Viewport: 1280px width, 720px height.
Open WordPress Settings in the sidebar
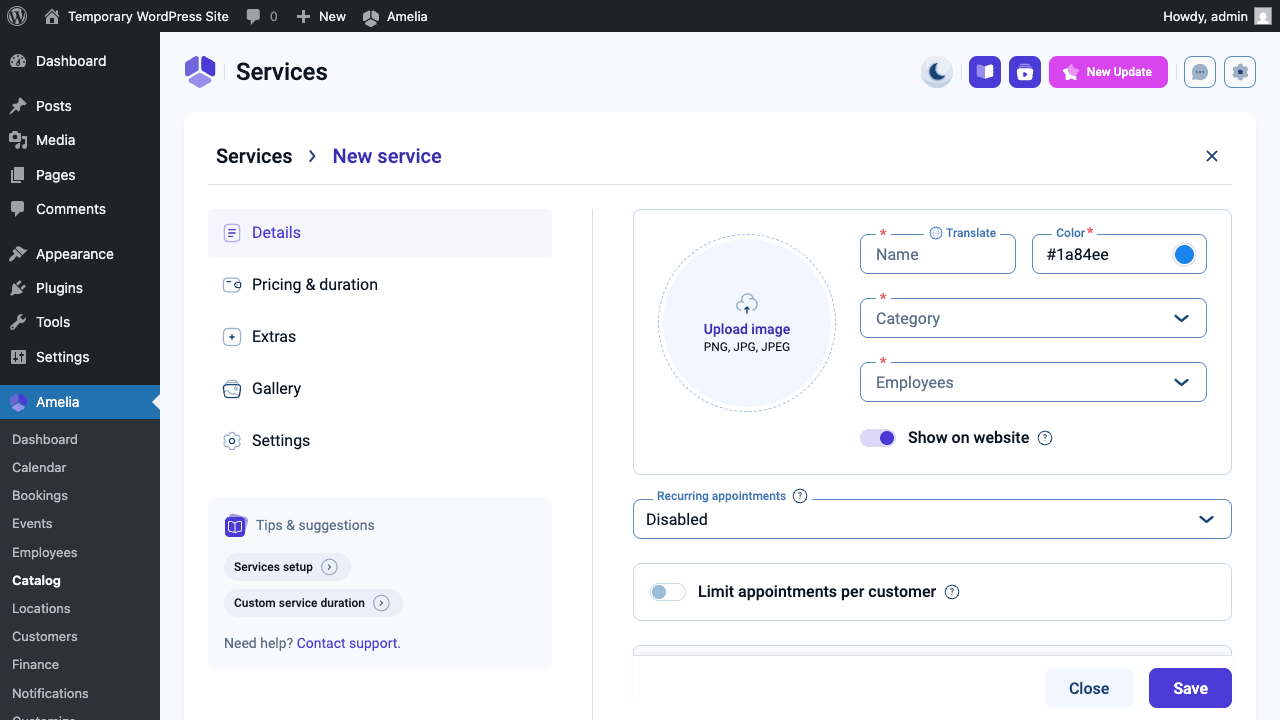click(x=80, y=357)
